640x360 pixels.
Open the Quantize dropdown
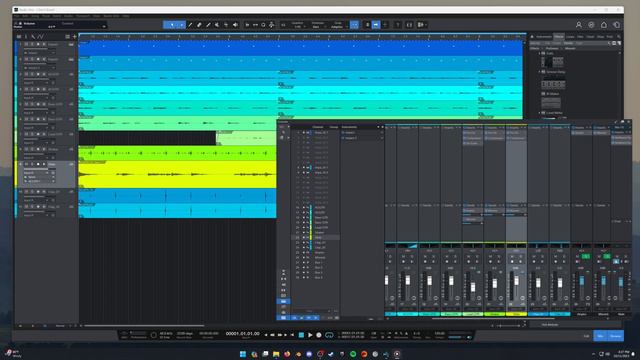[x=298, y=25]
